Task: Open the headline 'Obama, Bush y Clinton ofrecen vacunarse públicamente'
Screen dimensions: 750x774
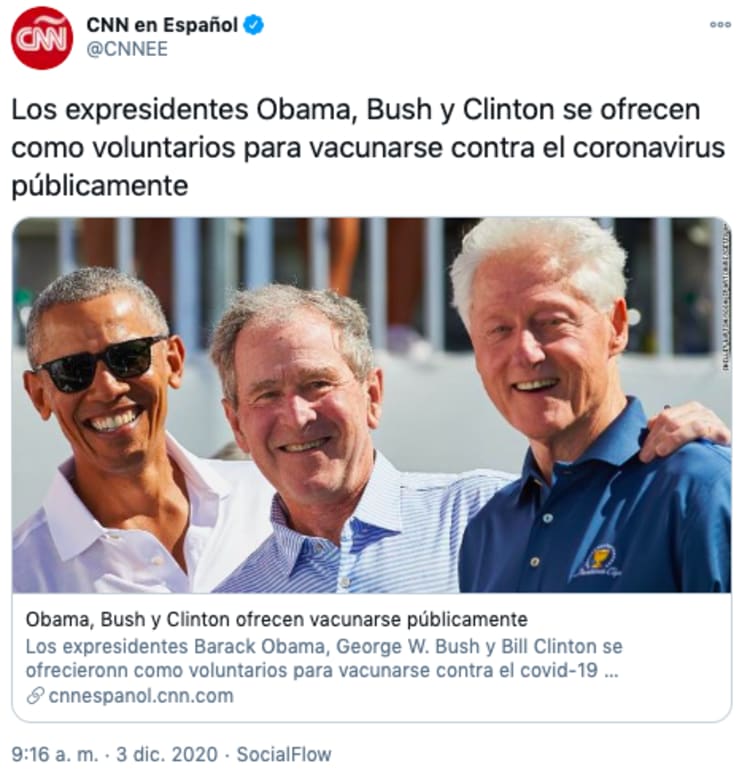Action: (x=276, y=619)
